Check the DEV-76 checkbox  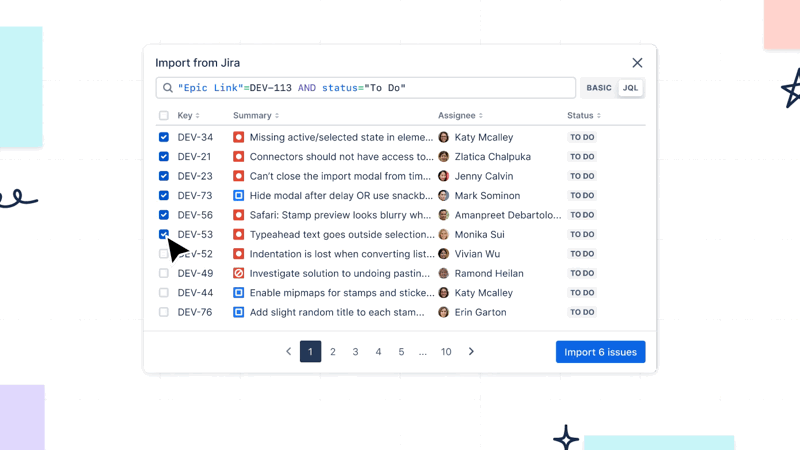click(x=163, y=312)
